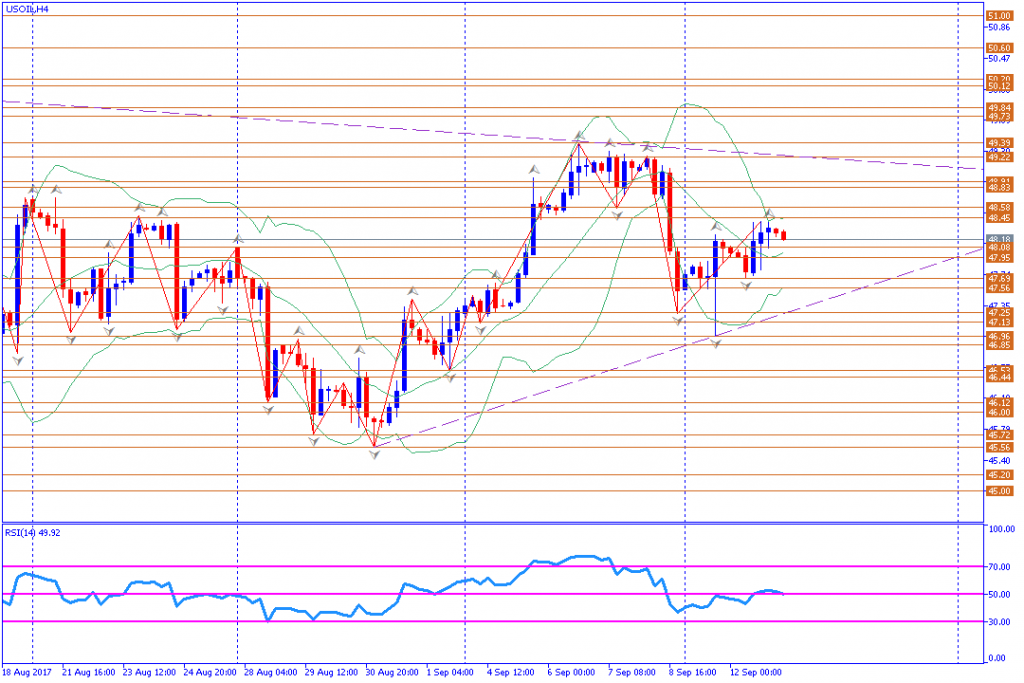Image resolution: width=1024 pixels, height=683 pixels.
Task: Click the 51.00 price level tag
Action: pos(999,16)
